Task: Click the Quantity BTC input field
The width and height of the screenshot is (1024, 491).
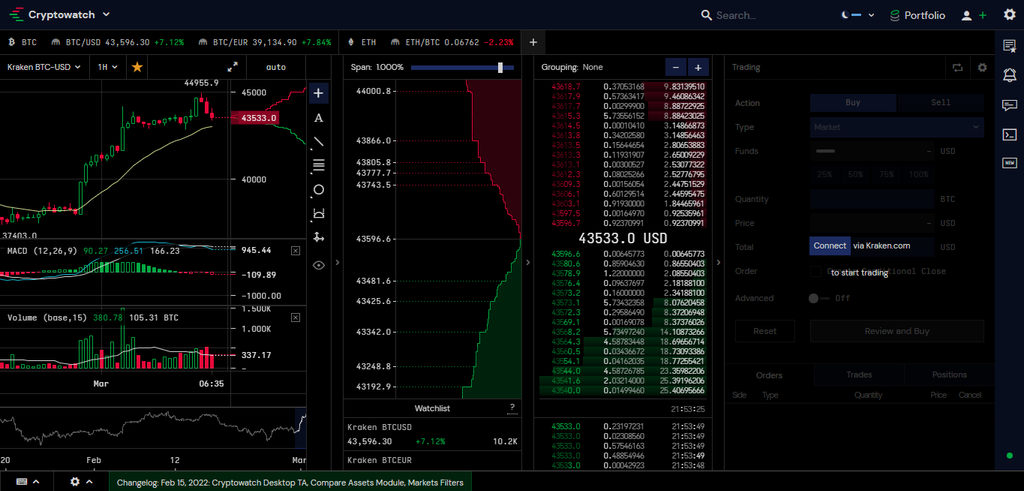Action: click(x=872, y=199)
